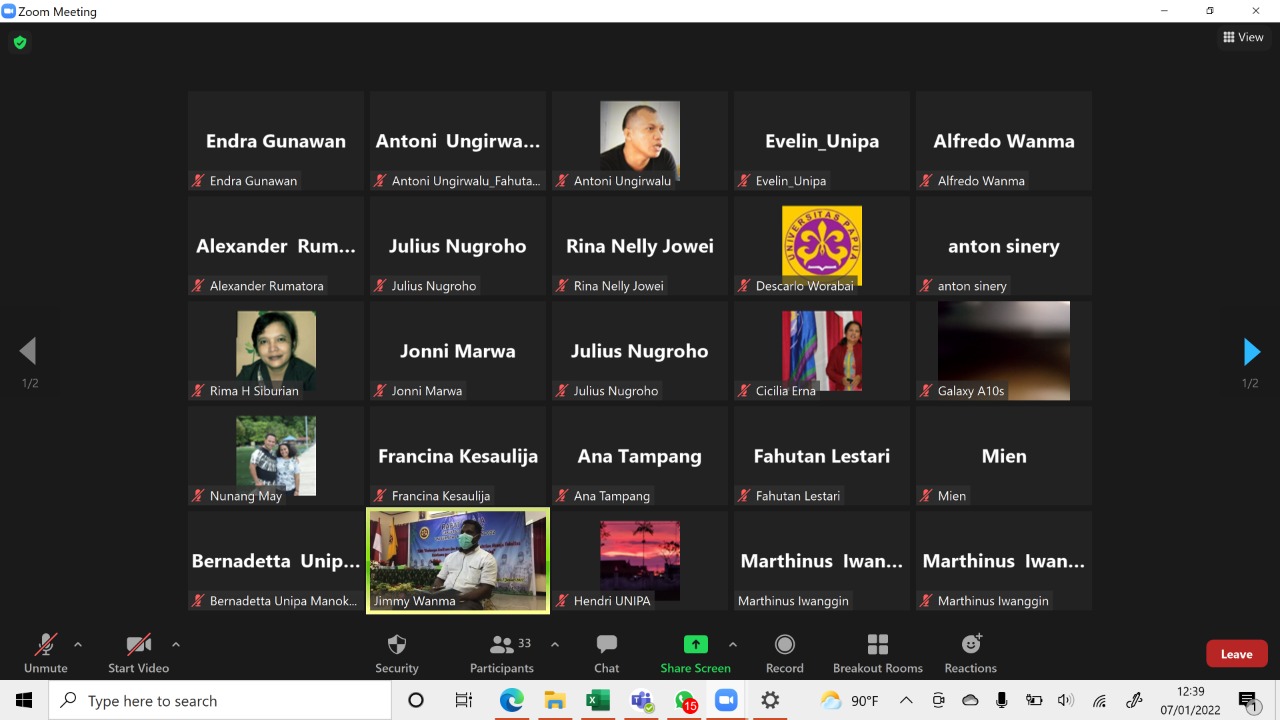Unmute the microphone
Image resolution: width=1280 pixels, height=720 pixels.
(46, 652)
